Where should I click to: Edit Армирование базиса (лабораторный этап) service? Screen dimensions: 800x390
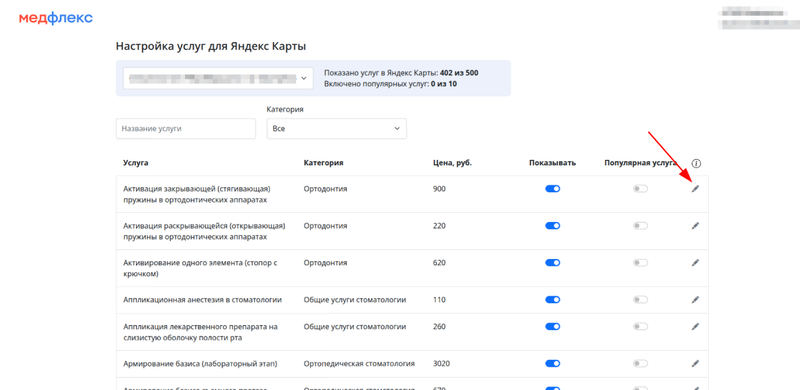pos(695,363)
